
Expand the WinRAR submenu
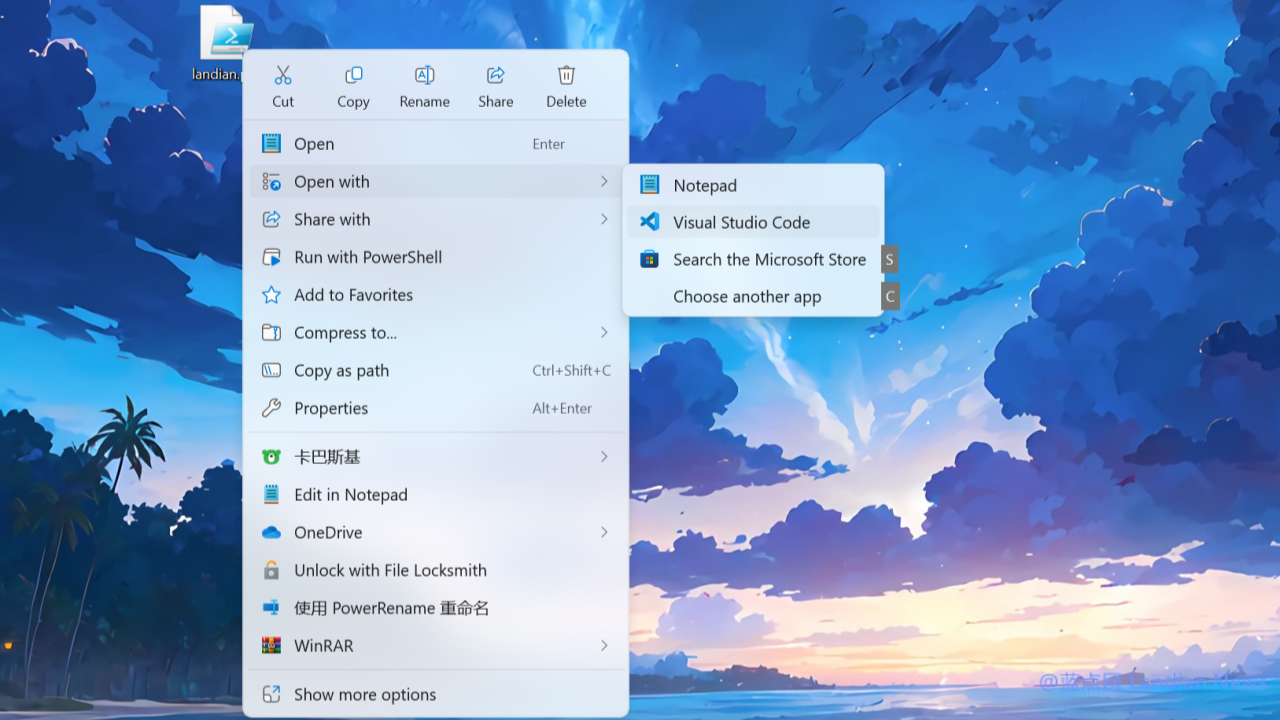tap(604, 646)
